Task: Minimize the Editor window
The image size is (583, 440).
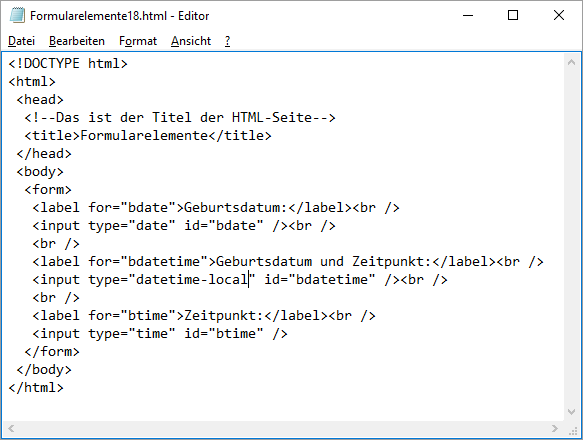Action: point(468,16)
